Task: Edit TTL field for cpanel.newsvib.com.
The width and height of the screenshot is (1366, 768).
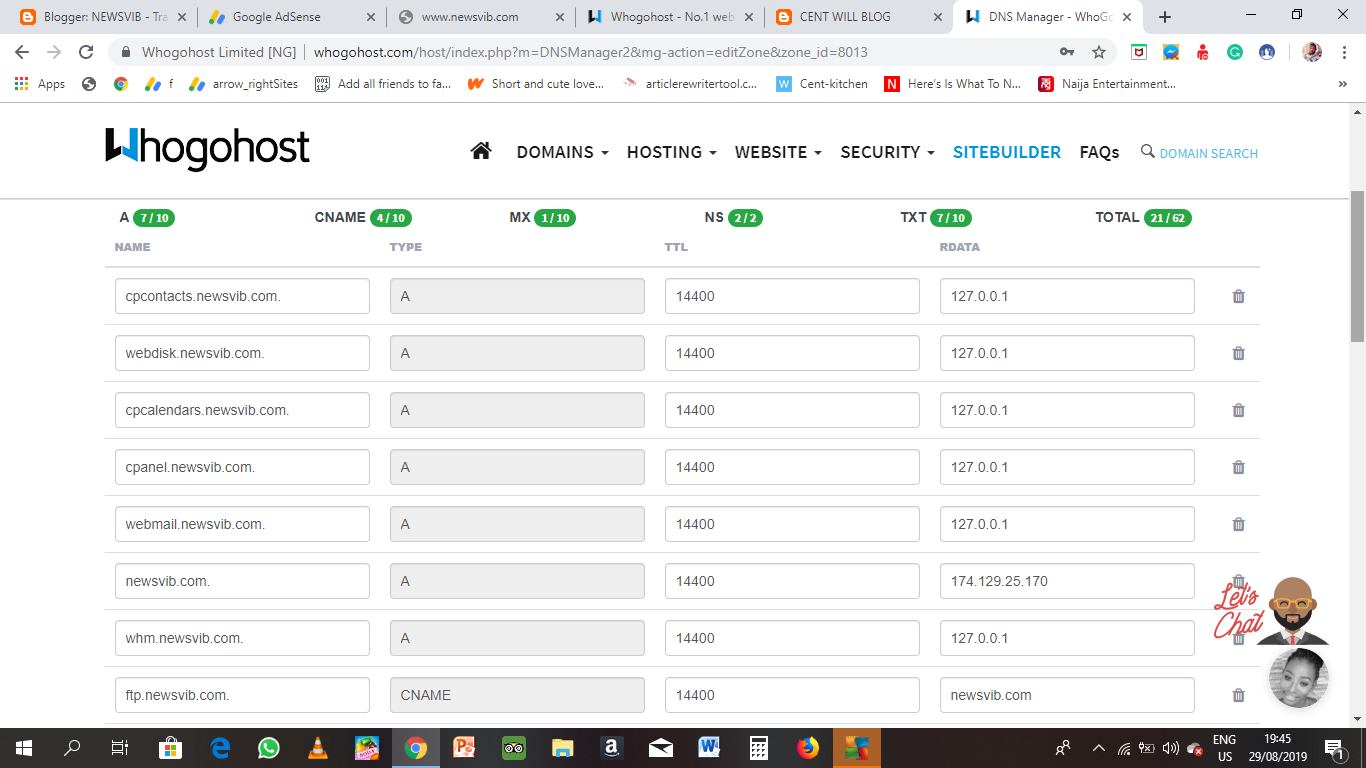Action: coord(792,467)
